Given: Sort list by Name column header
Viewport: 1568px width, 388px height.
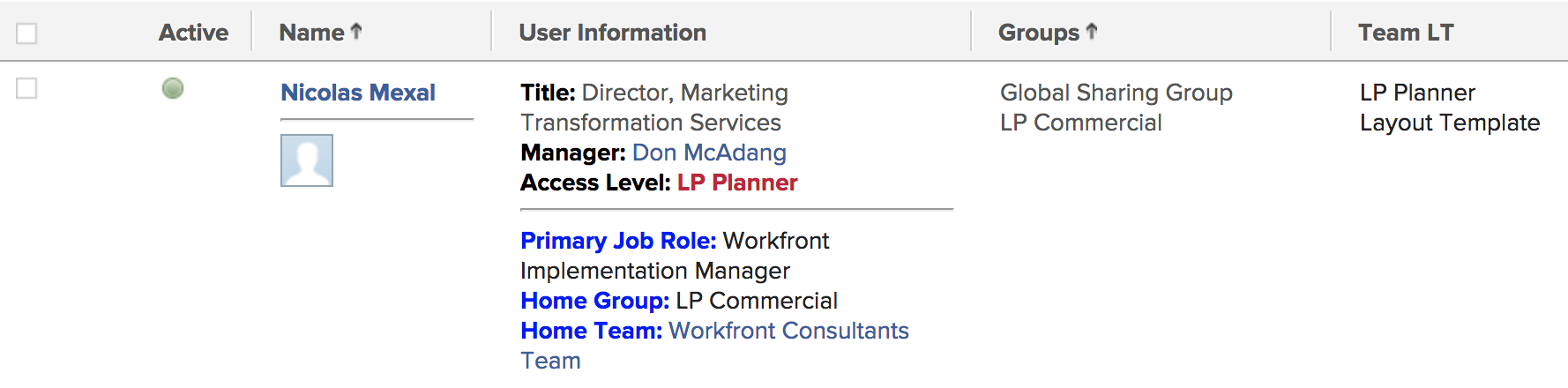Looking at the screenshot, I should [x=311, y=33].
